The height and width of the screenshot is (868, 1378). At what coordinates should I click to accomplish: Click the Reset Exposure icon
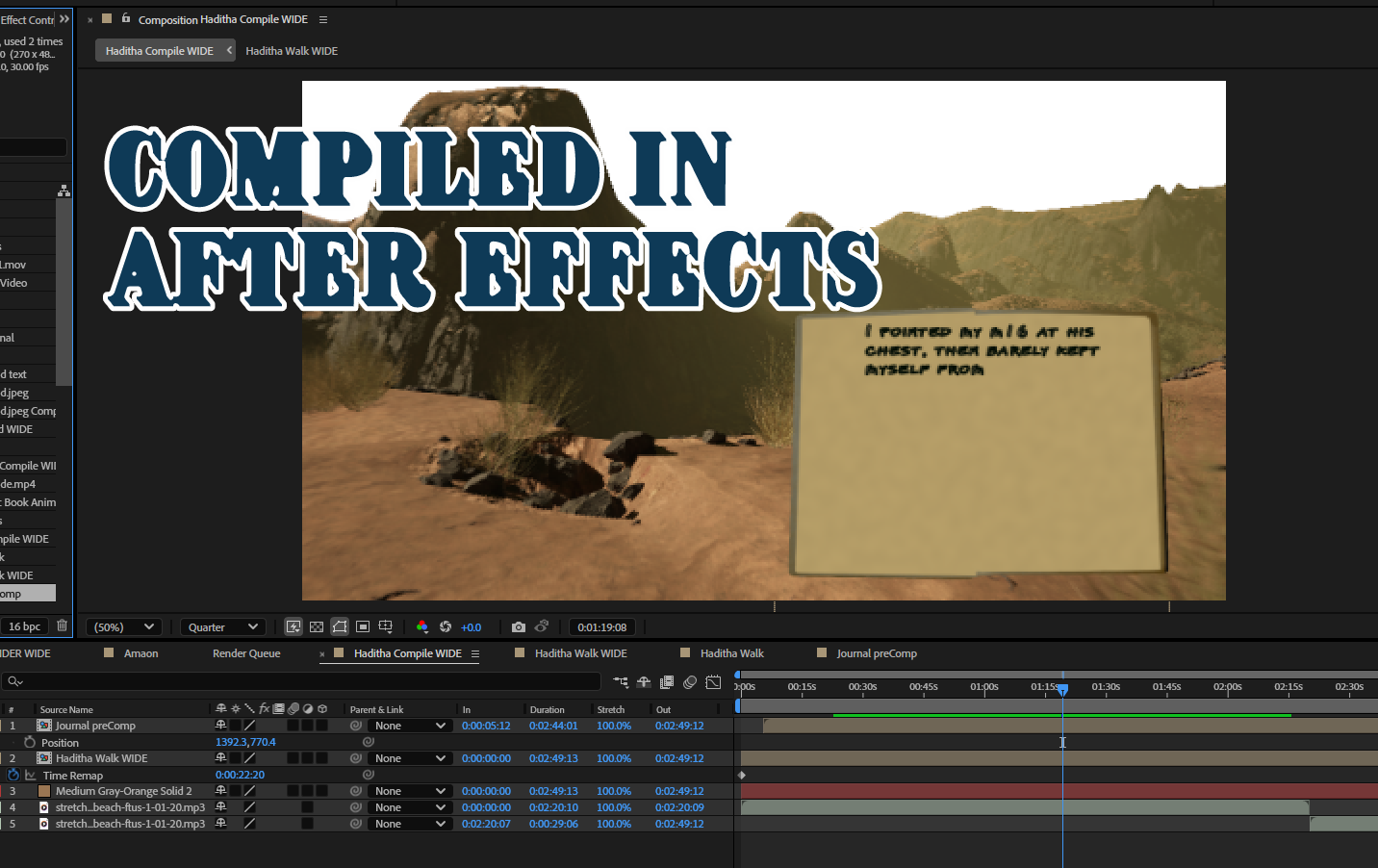click(446, 626)
